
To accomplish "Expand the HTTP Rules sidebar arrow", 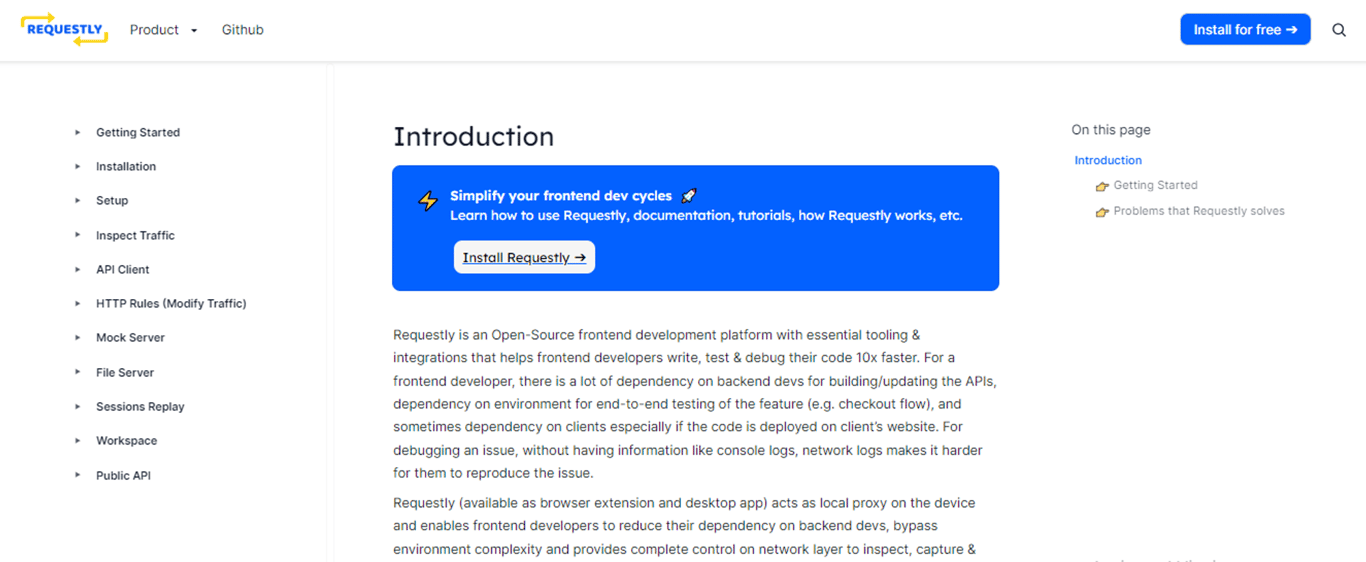I will [x=78, y=303].
